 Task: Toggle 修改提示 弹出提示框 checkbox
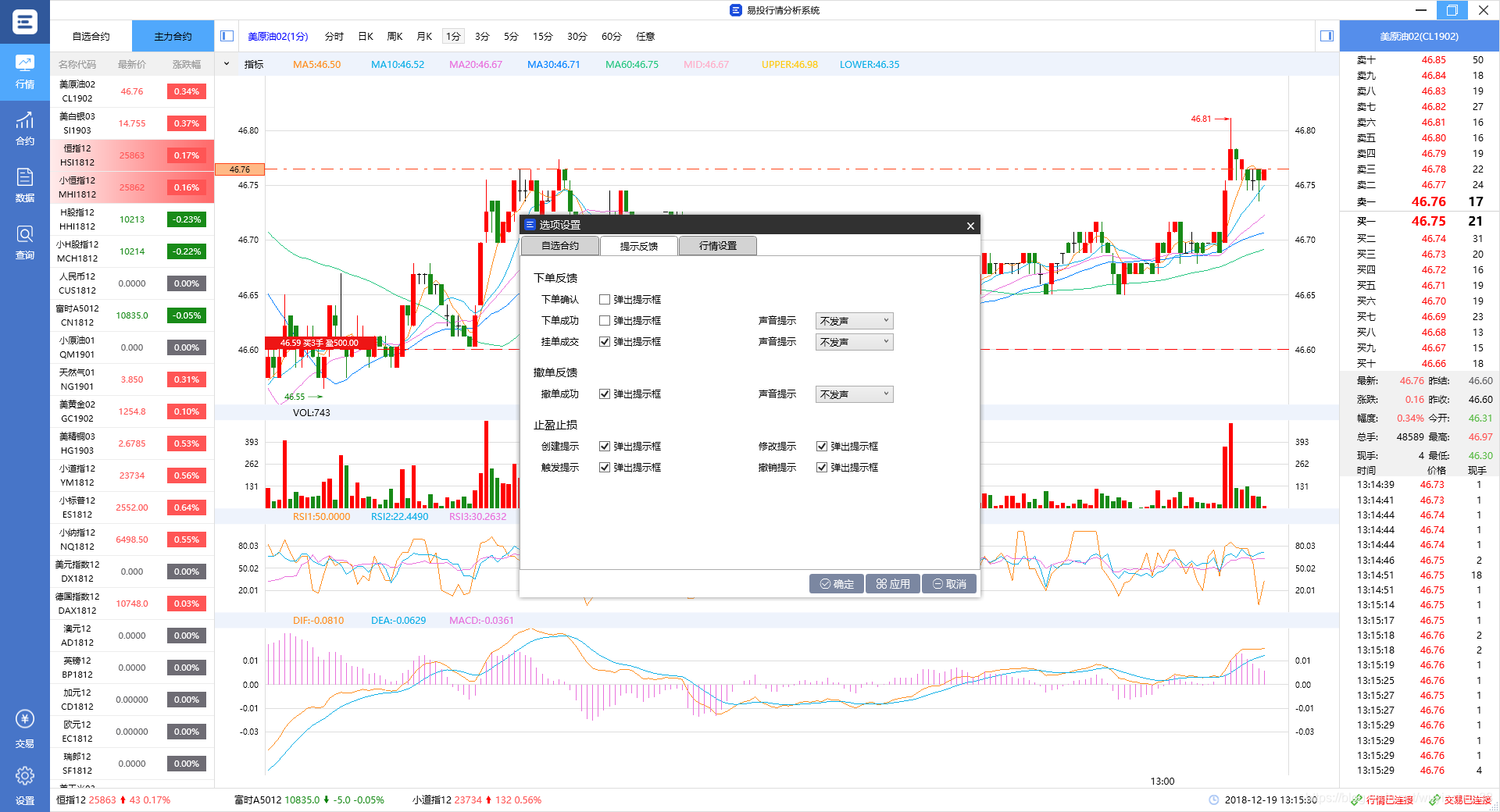[x=822, y=447]
